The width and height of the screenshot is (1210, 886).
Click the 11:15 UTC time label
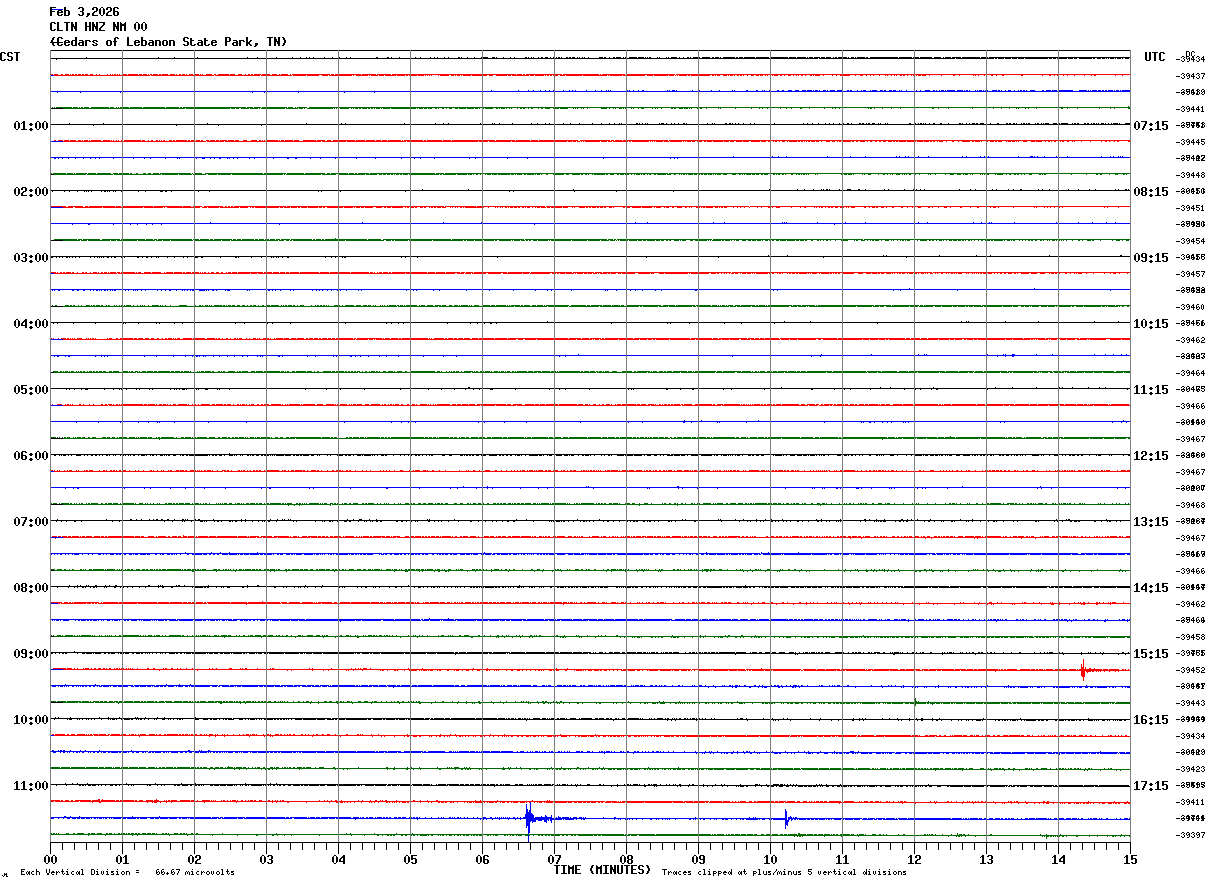pos(1151,389)
